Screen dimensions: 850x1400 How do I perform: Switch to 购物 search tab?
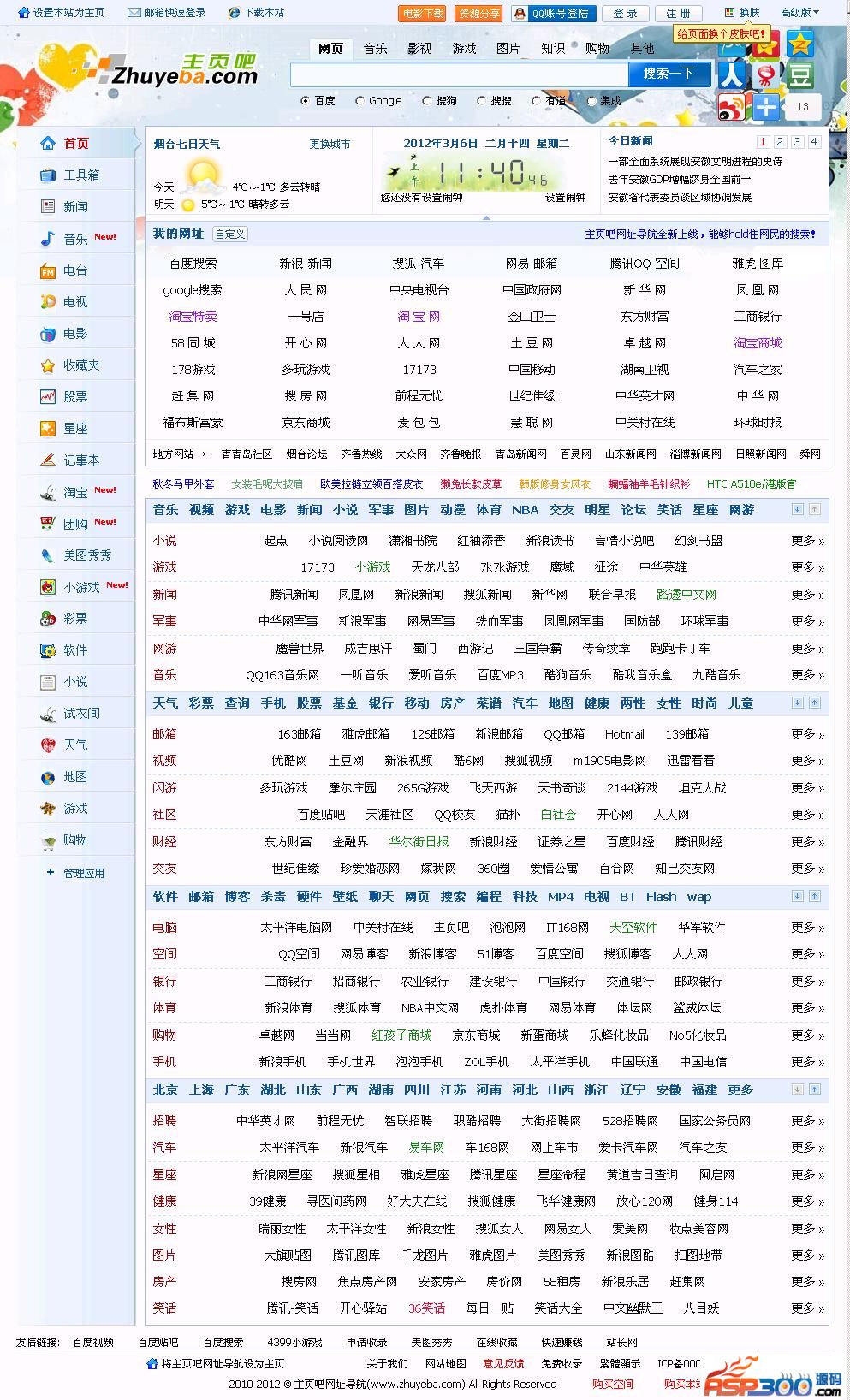(x=597, y=49)
